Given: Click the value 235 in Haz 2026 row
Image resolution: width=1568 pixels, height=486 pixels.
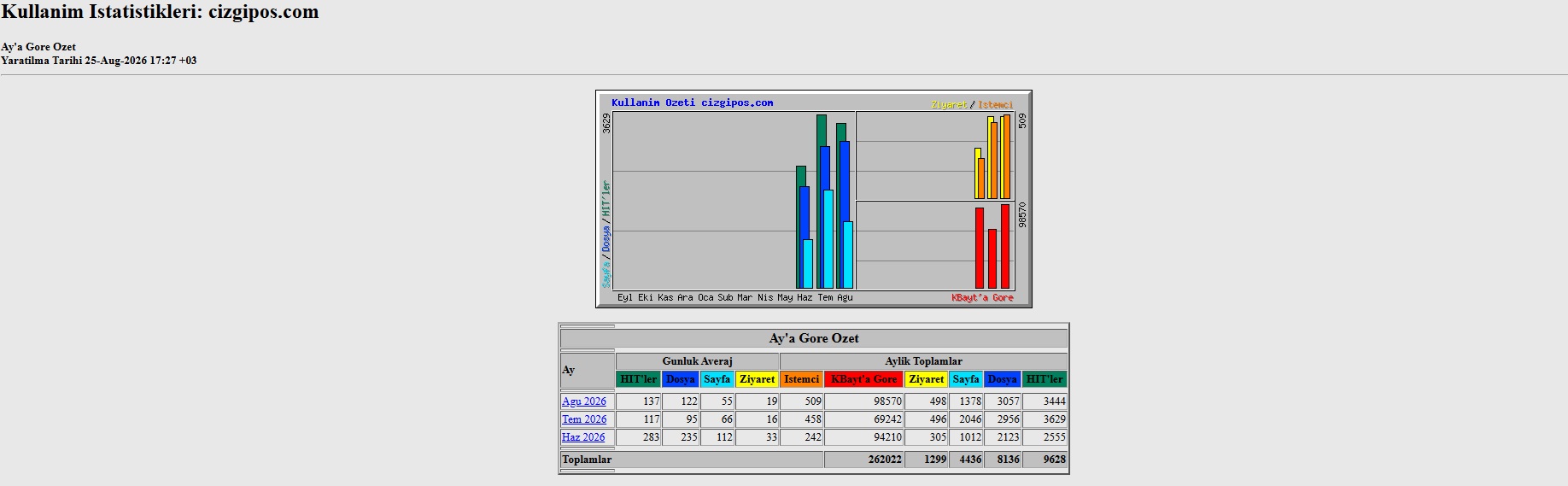Looking at the screenshot, I should click(688, 436).
